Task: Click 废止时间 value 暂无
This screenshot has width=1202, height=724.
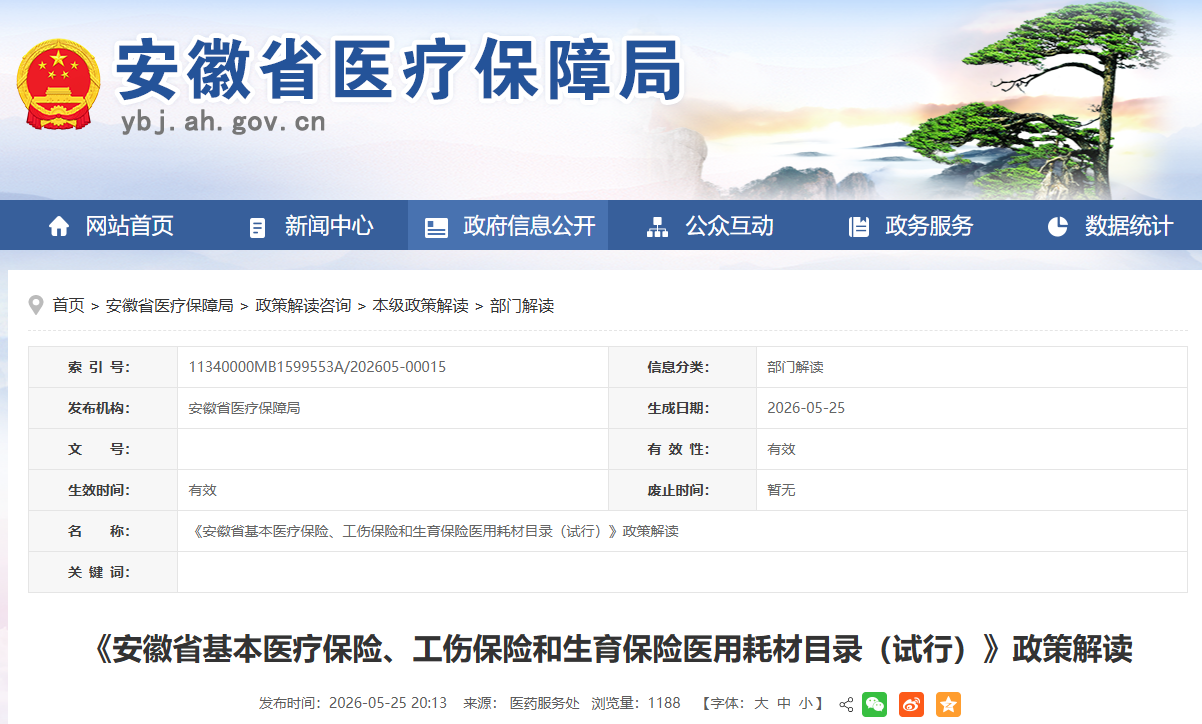Action: [782, 490]
